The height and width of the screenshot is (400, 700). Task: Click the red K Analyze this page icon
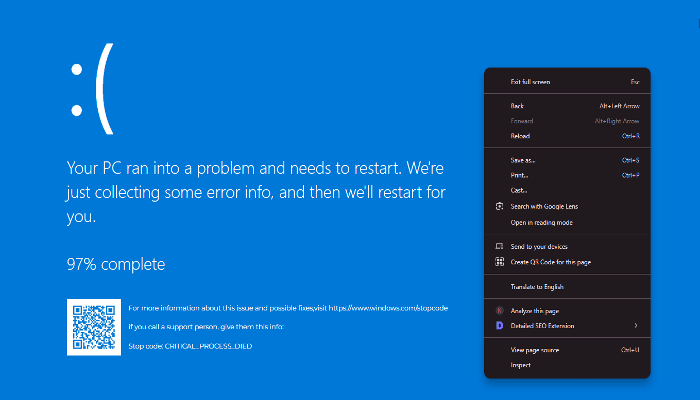[x=500, y=311]
